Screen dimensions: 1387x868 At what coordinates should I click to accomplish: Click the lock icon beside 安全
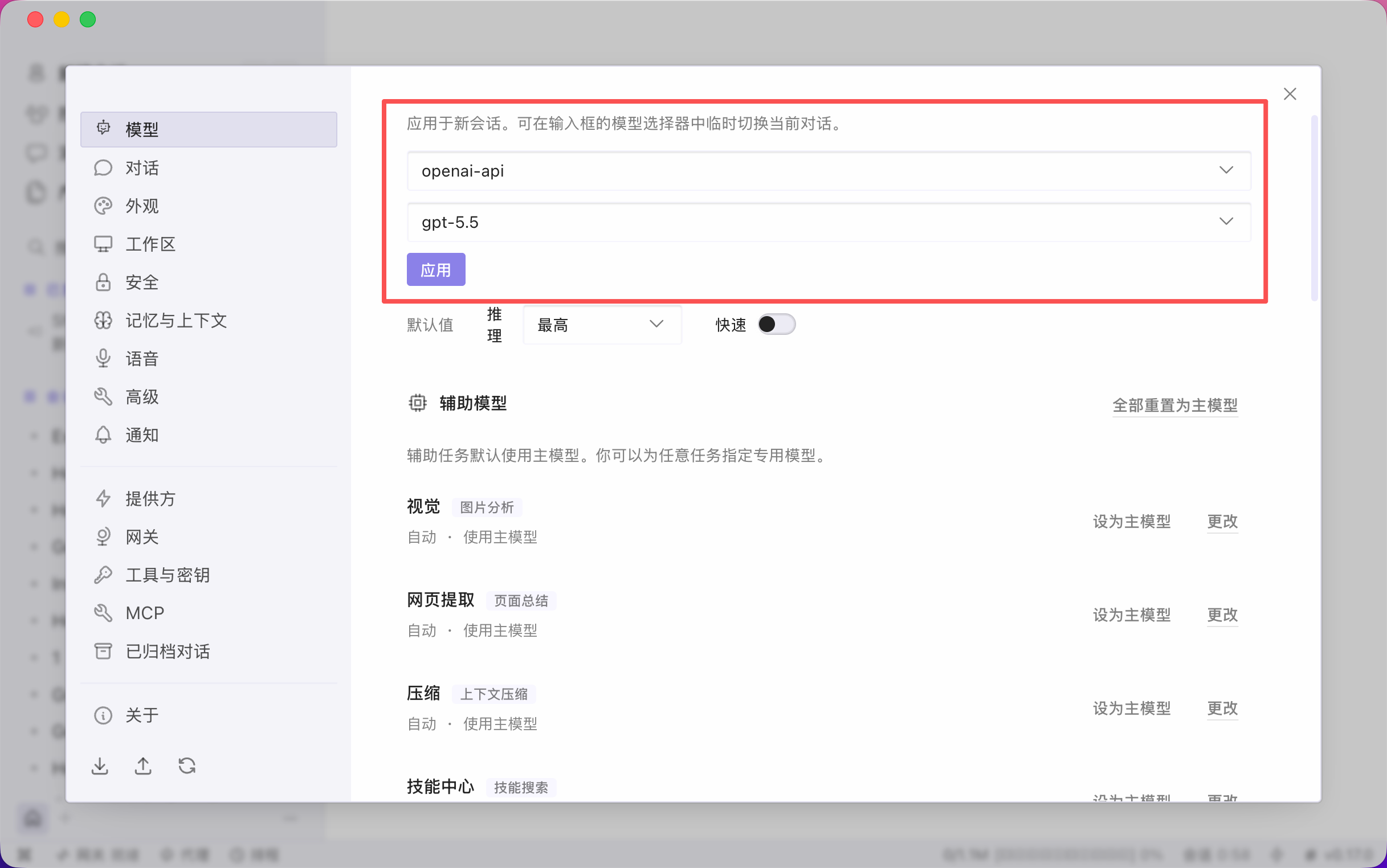pos(103,282)
